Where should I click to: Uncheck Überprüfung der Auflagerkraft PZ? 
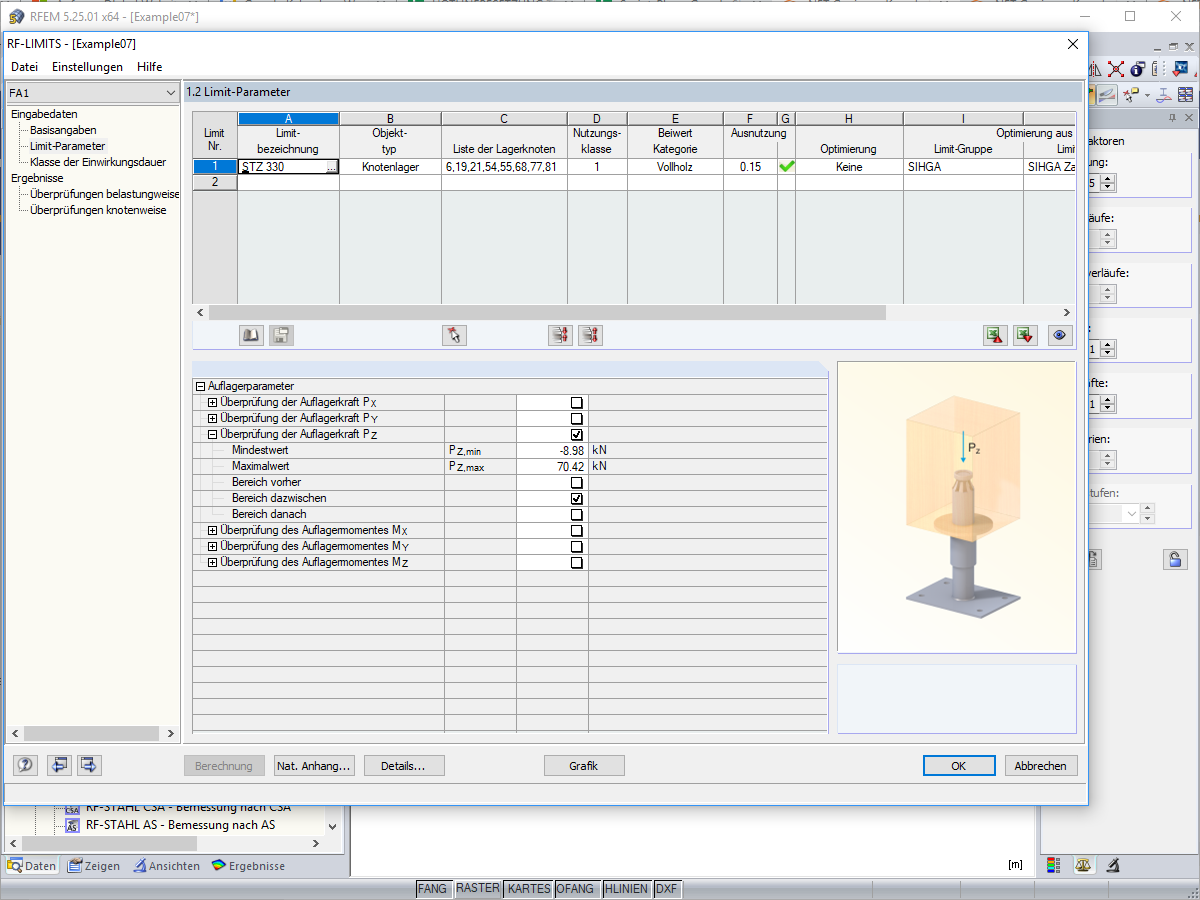point(575,434)
